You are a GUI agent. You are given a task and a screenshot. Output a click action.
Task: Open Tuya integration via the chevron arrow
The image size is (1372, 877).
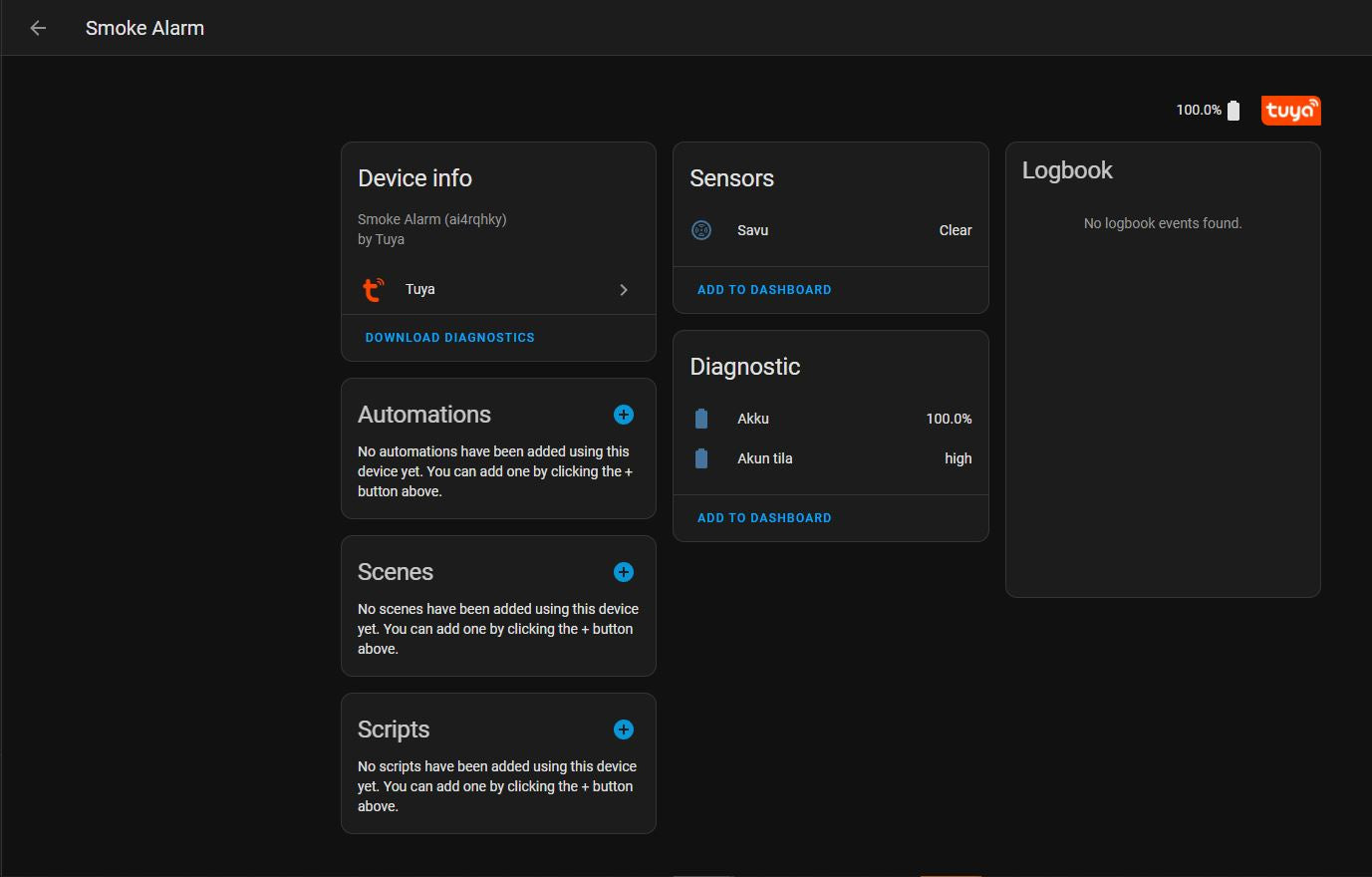[x=624, y=290]
